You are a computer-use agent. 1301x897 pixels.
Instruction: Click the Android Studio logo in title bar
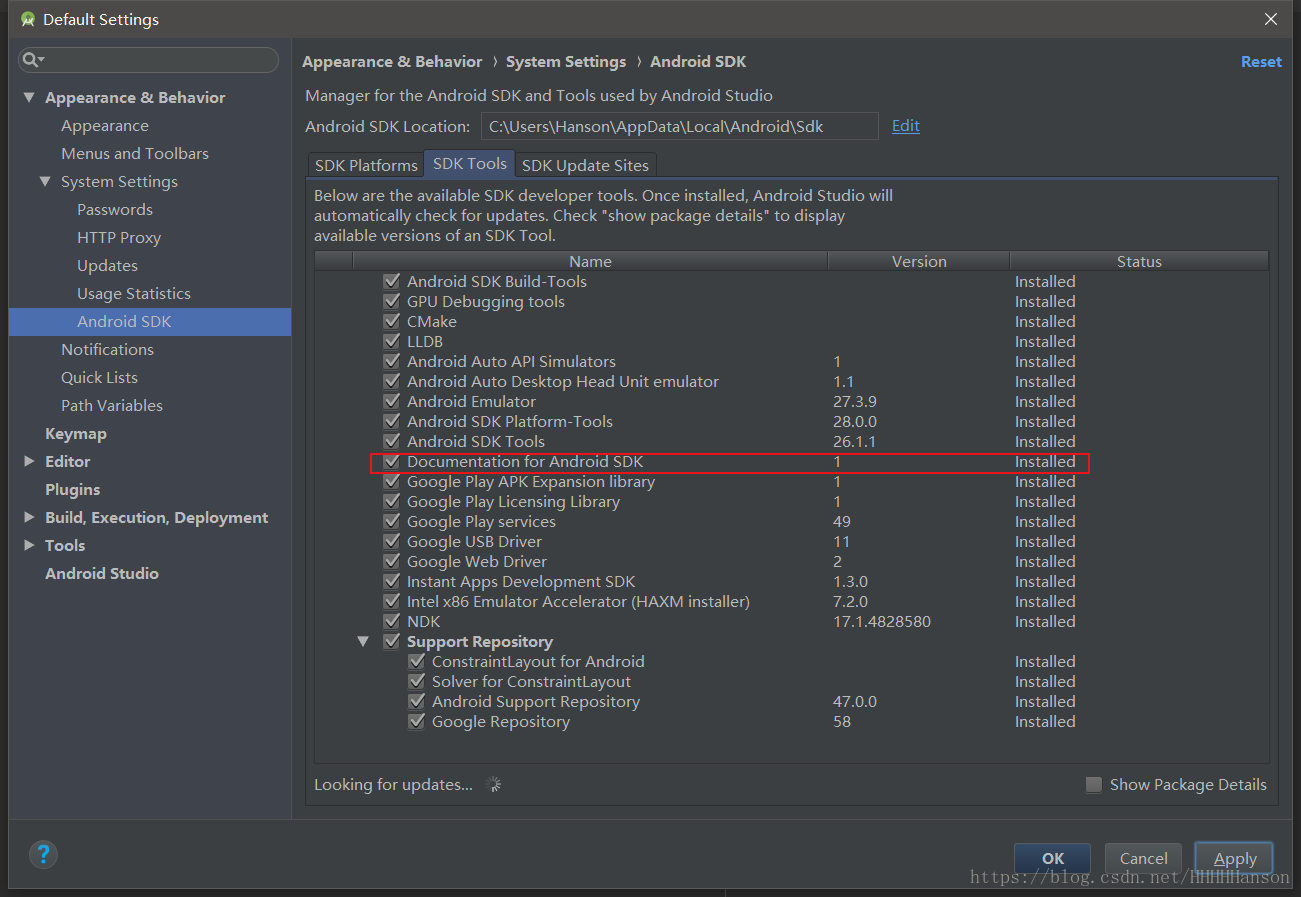[x=28, y=19]
